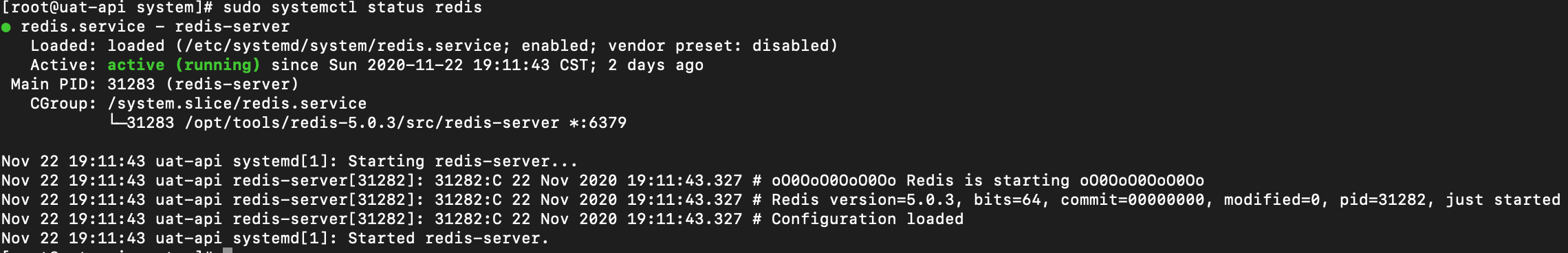Click the '[root@uat-api system]#' prompt at top

click(x=107, y=8)
